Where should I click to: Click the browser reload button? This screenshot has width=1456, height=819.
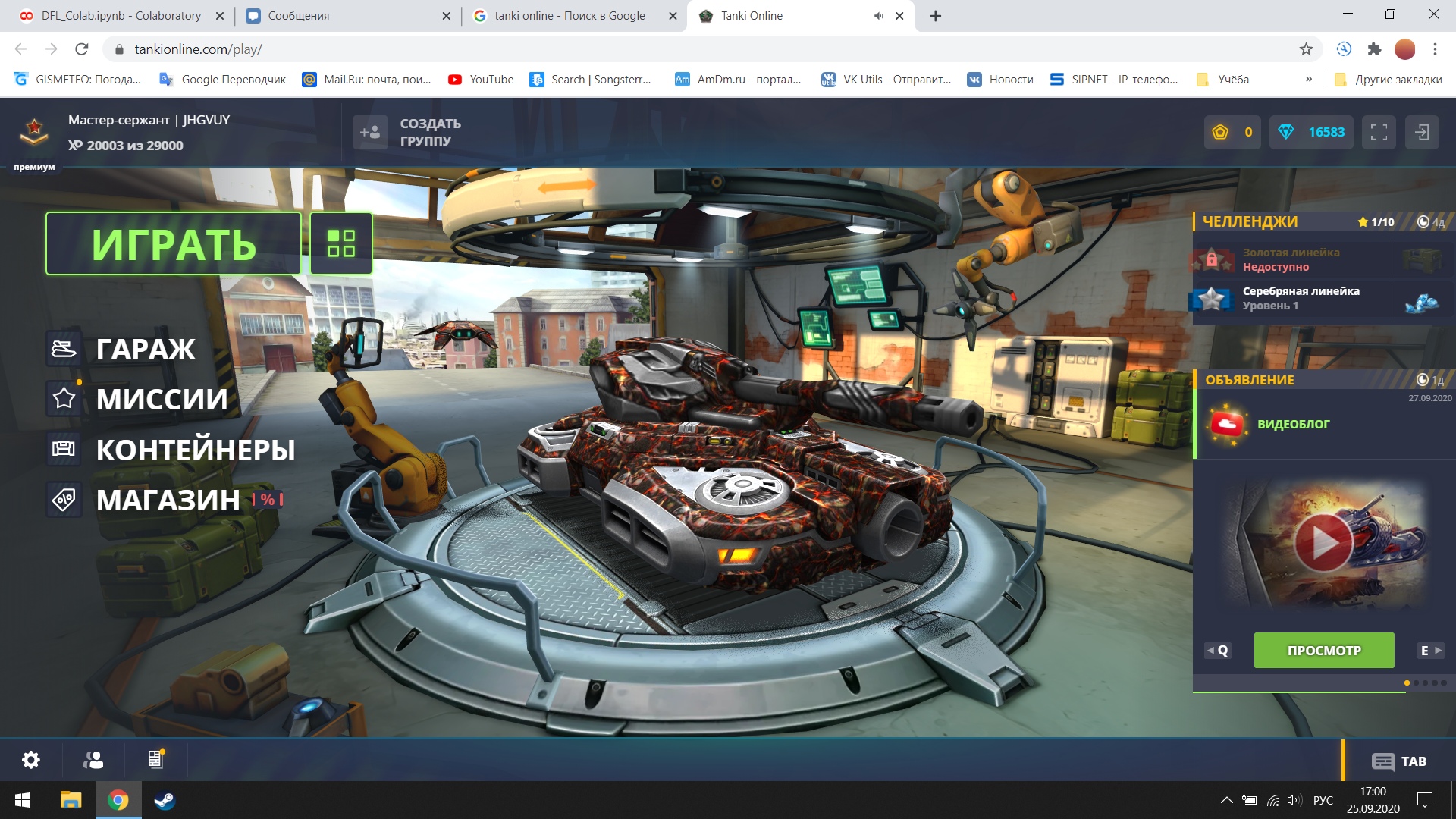tap(82, 49)
